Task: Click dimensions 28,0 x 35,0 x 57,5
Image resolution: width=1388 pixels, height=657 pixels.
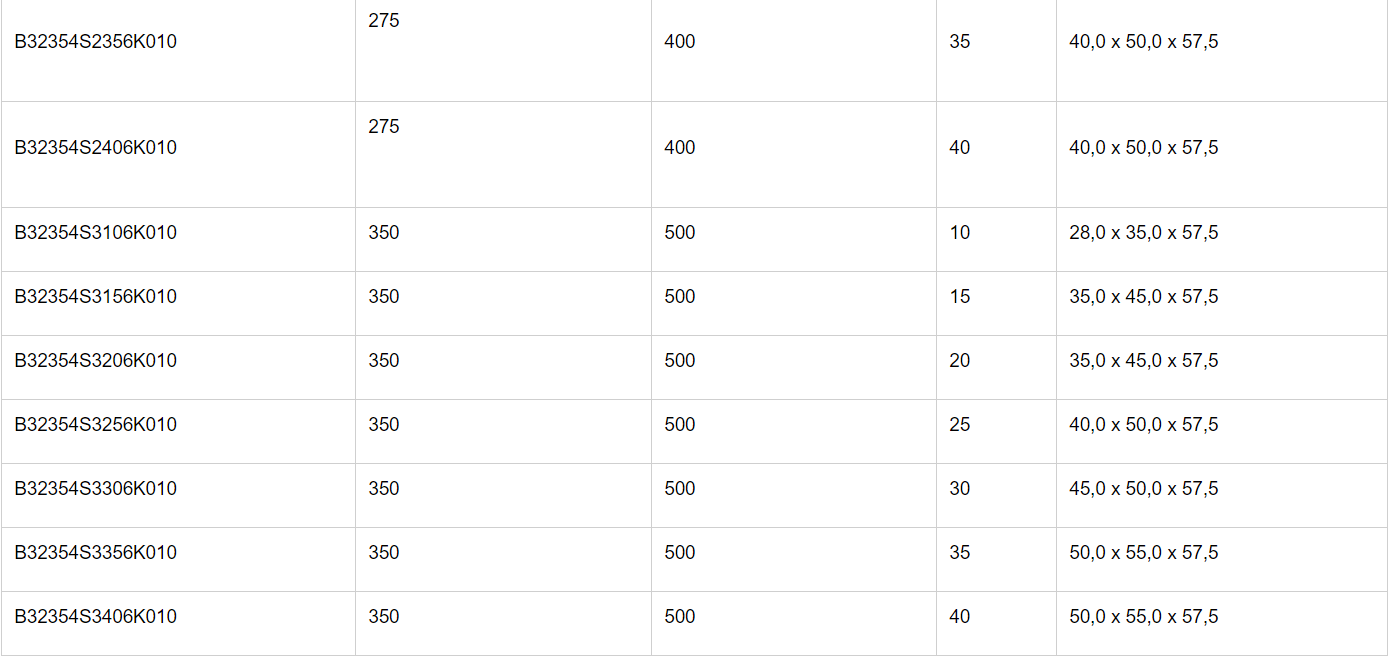Action: point(1143,233)
